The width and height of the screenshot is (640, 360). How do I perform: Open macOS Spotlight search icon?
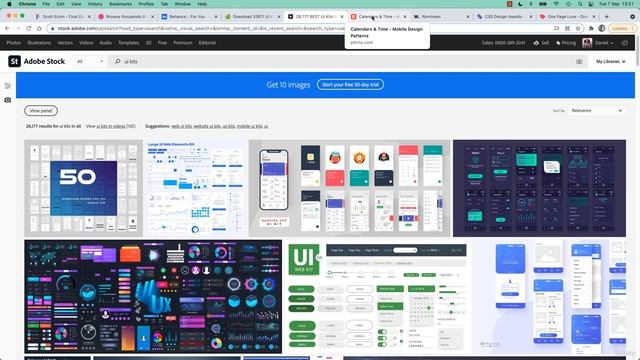(x=580, y=4)
